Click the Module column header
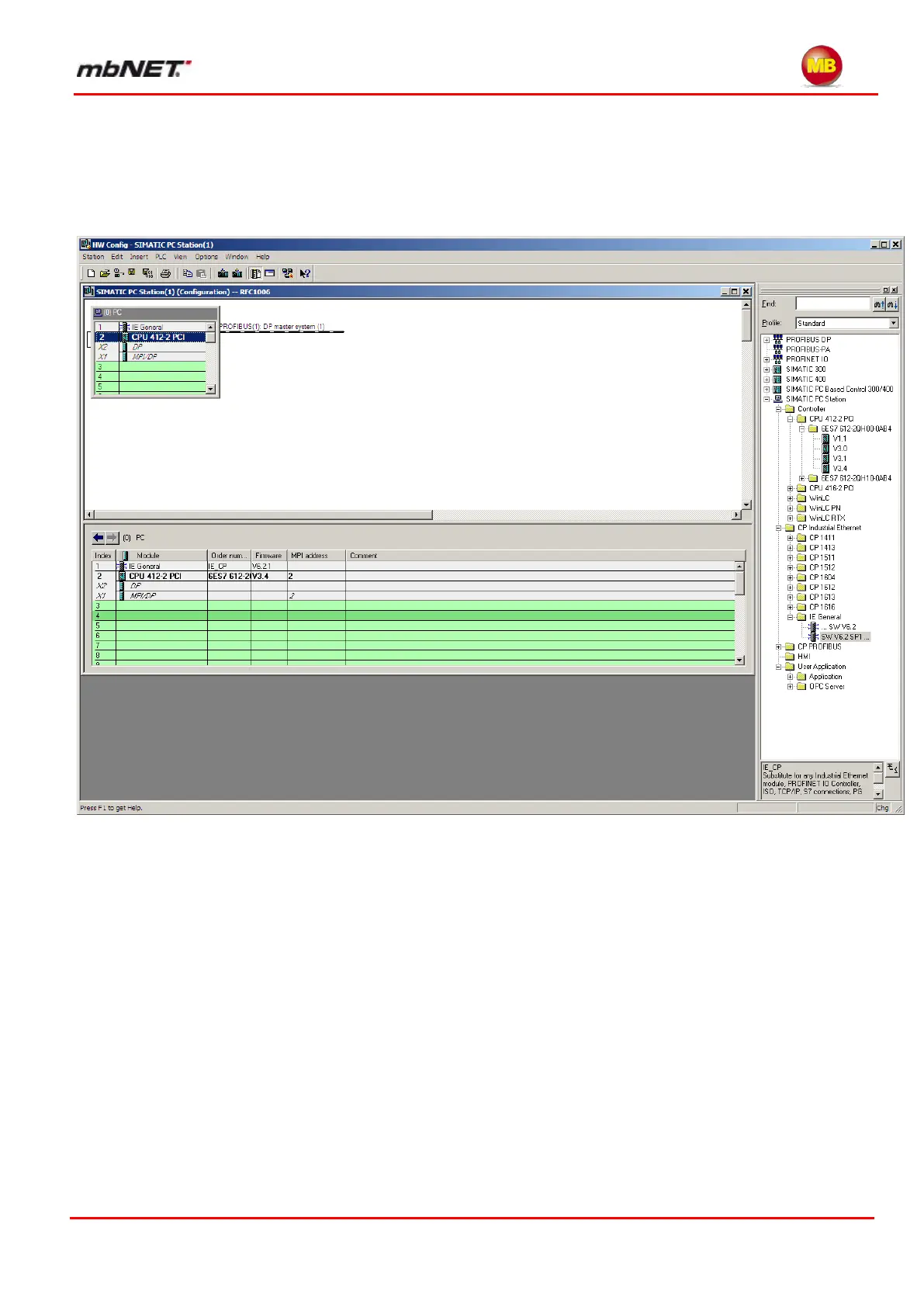Viewport: 924px width, 1307px height. 161,556
